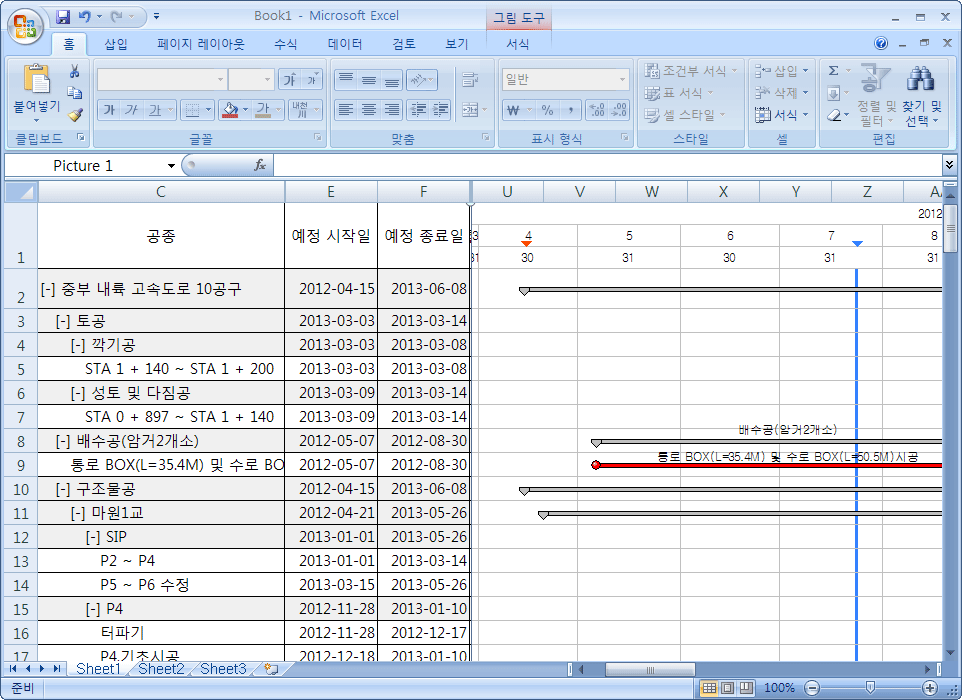This screenshot has height=700, width=962.
Task: Switch to Normal view in status bar
Action: tap(708, 688)
